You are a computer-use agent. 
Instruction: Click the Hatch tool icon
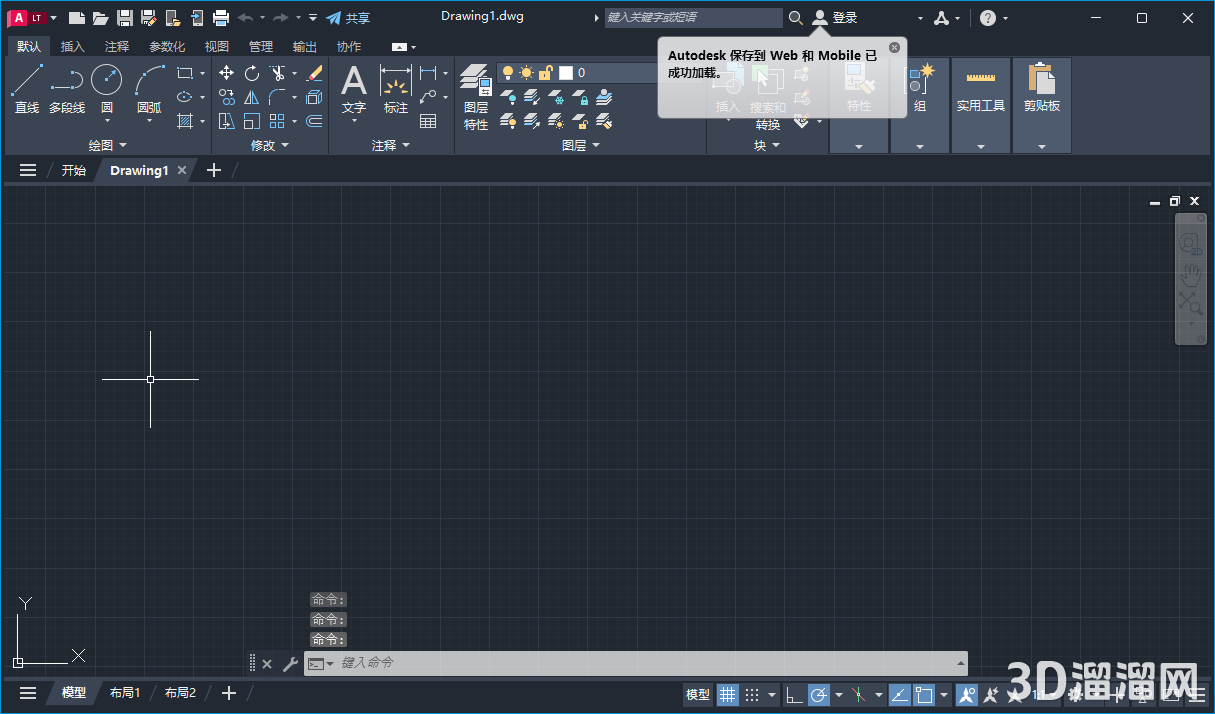[x=185, y=121]
